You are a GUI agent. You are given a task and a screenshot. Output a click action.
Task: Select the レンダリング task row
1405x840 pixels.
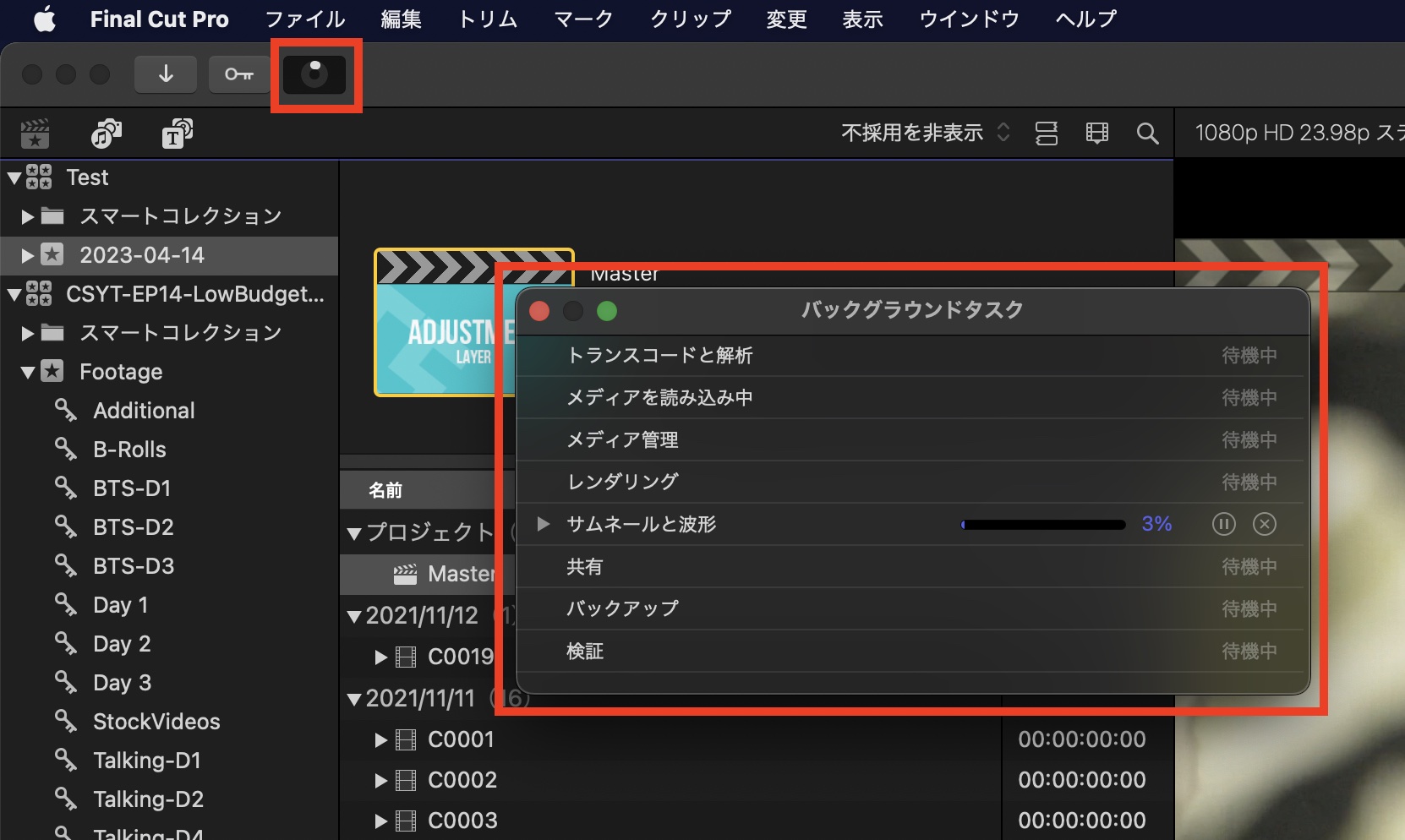911,482
